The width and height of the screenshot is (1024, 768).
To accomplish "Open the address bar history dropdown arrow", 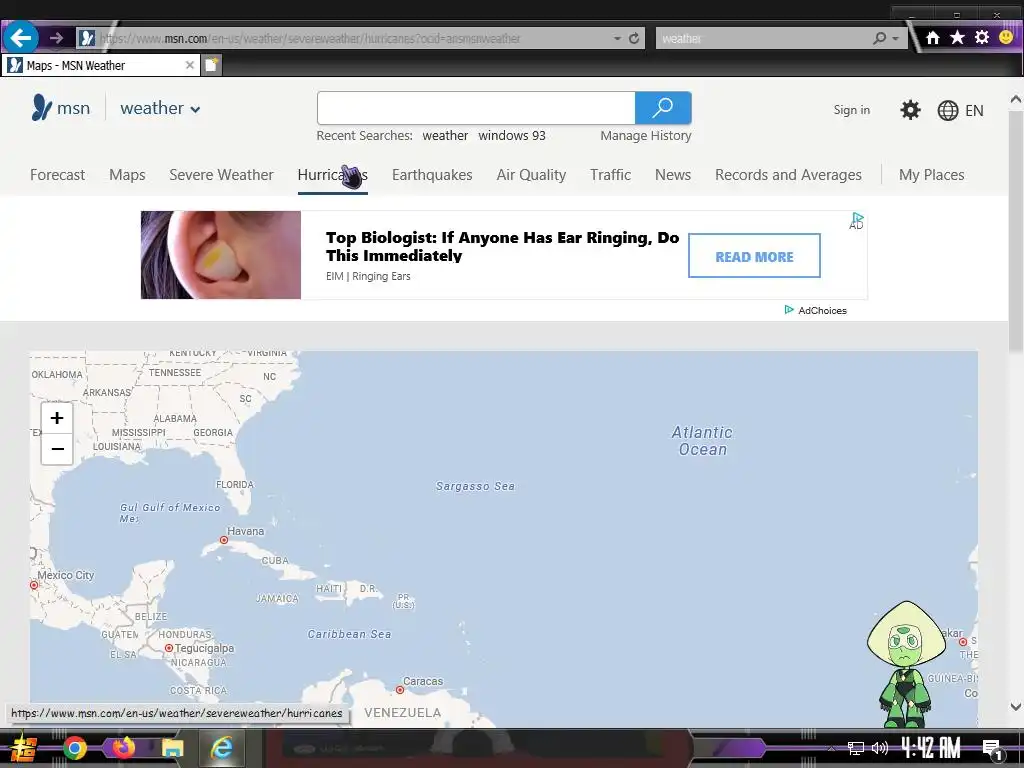I will [617, 39].
